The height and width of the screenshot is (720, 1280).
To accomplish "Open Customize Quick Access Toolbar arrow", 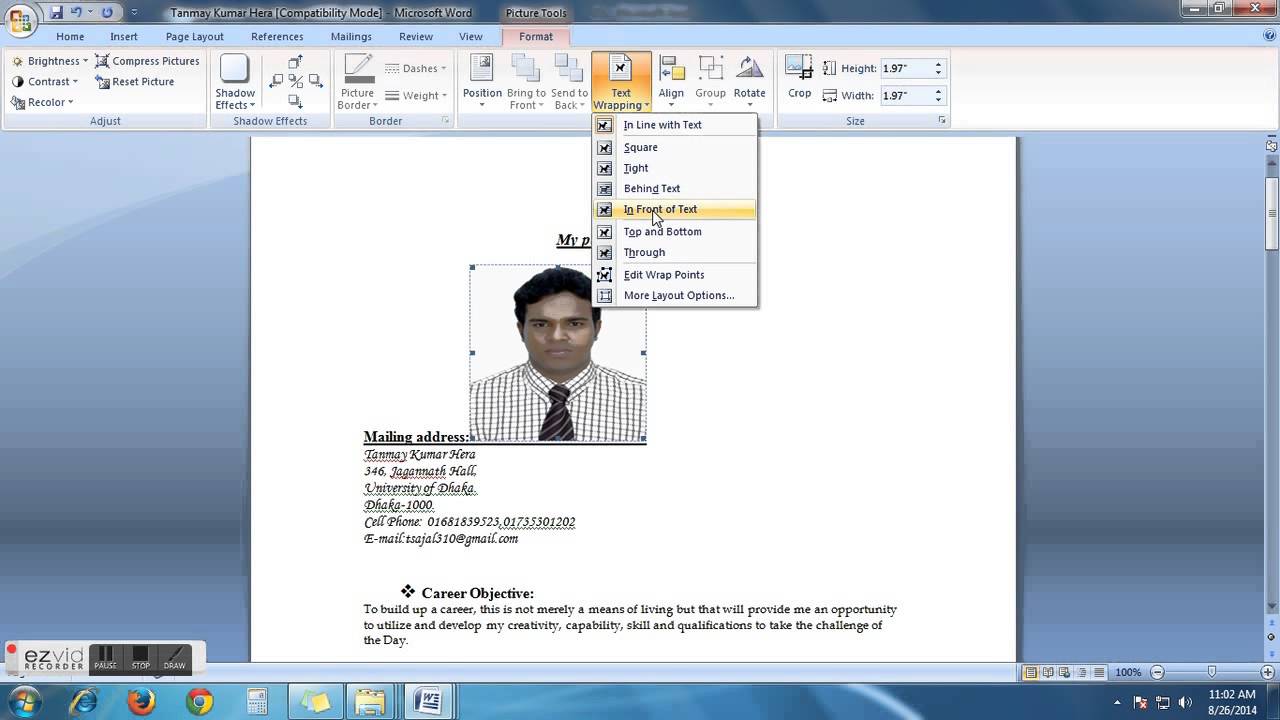I will (136, 13).
